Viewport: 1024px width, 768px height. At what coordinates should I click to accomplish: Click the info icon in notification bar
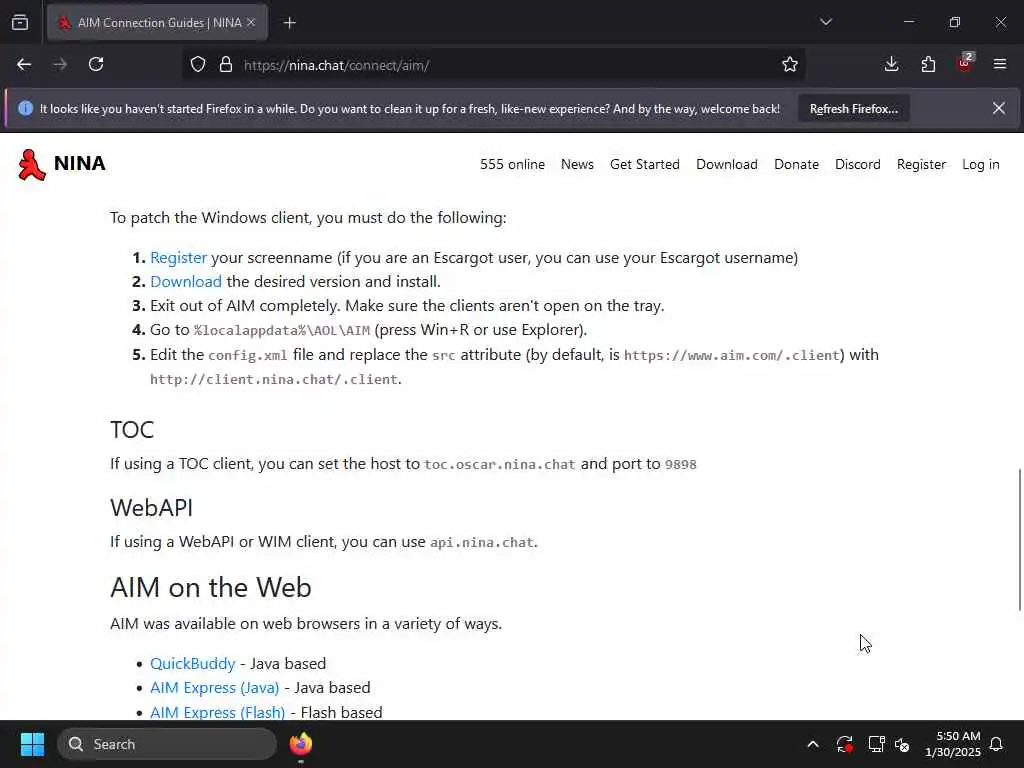pos(25,108)
